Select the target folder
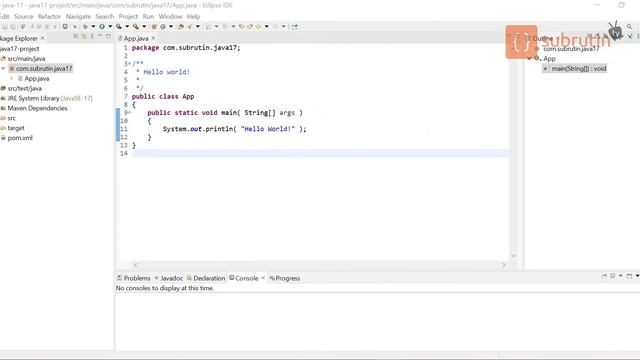Viewport: 640px width, 360px height. point(13,128)
